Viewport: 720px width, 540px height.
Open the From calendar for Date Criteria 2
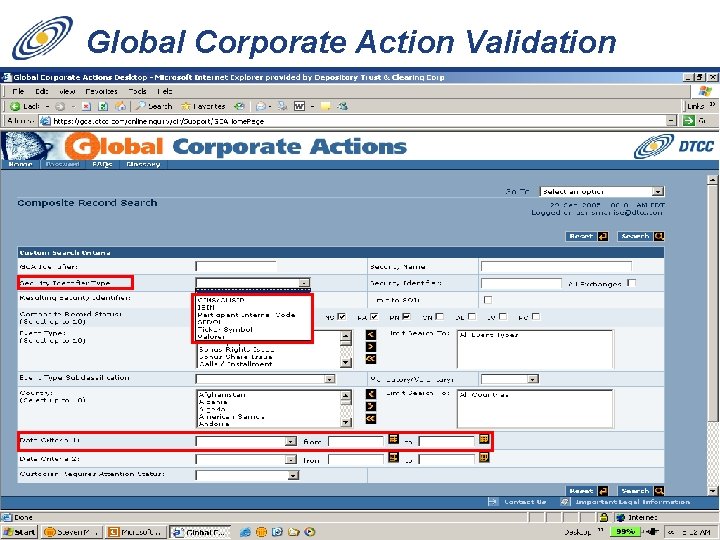393,457
